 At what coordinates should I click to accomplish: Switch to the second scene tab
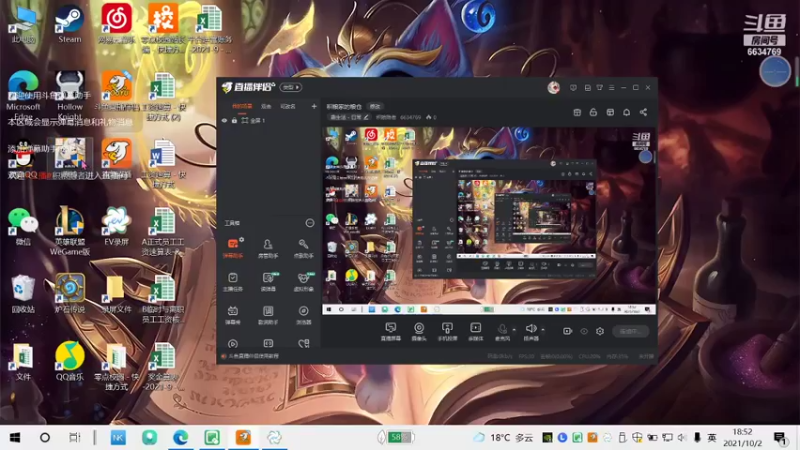pyautogui.click(x=266, y=106)
